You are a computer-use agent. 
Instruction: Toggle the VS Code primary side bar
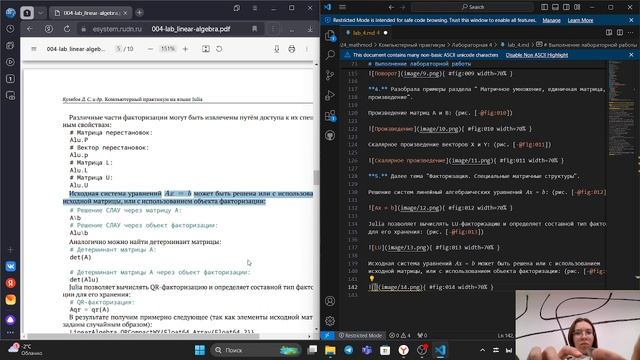pos(545,7)
